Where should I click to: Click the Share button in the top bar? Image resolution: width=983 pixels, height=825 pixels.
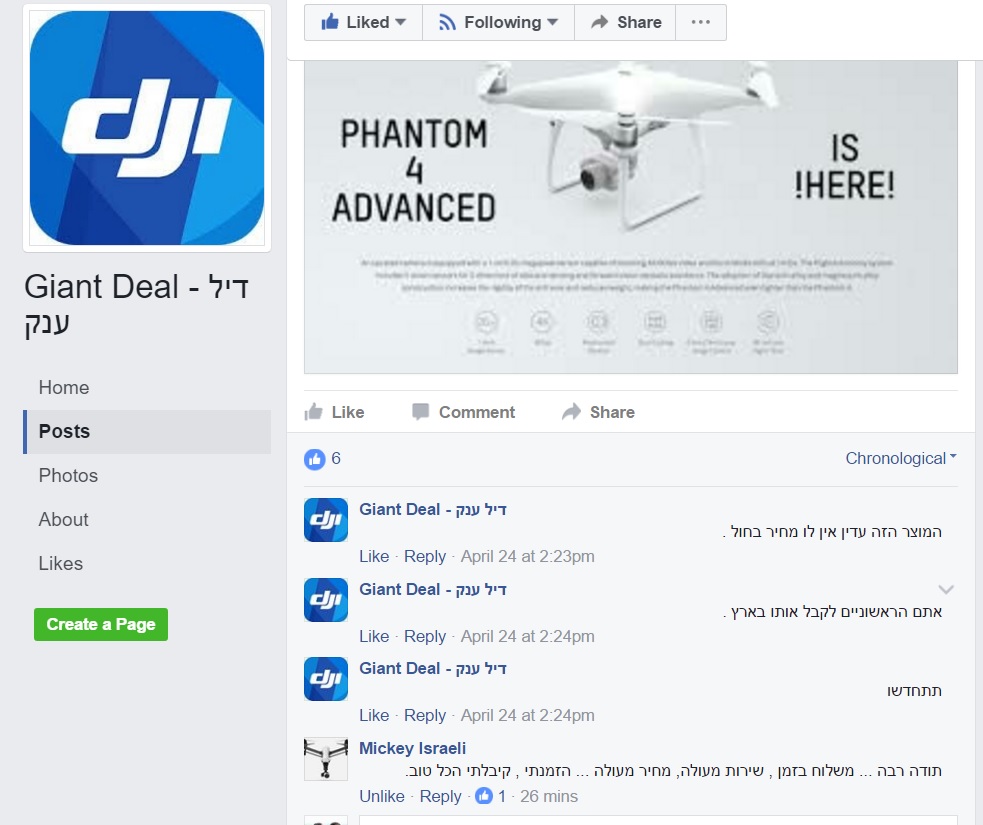pyautogui.click(x=625, y=23)
